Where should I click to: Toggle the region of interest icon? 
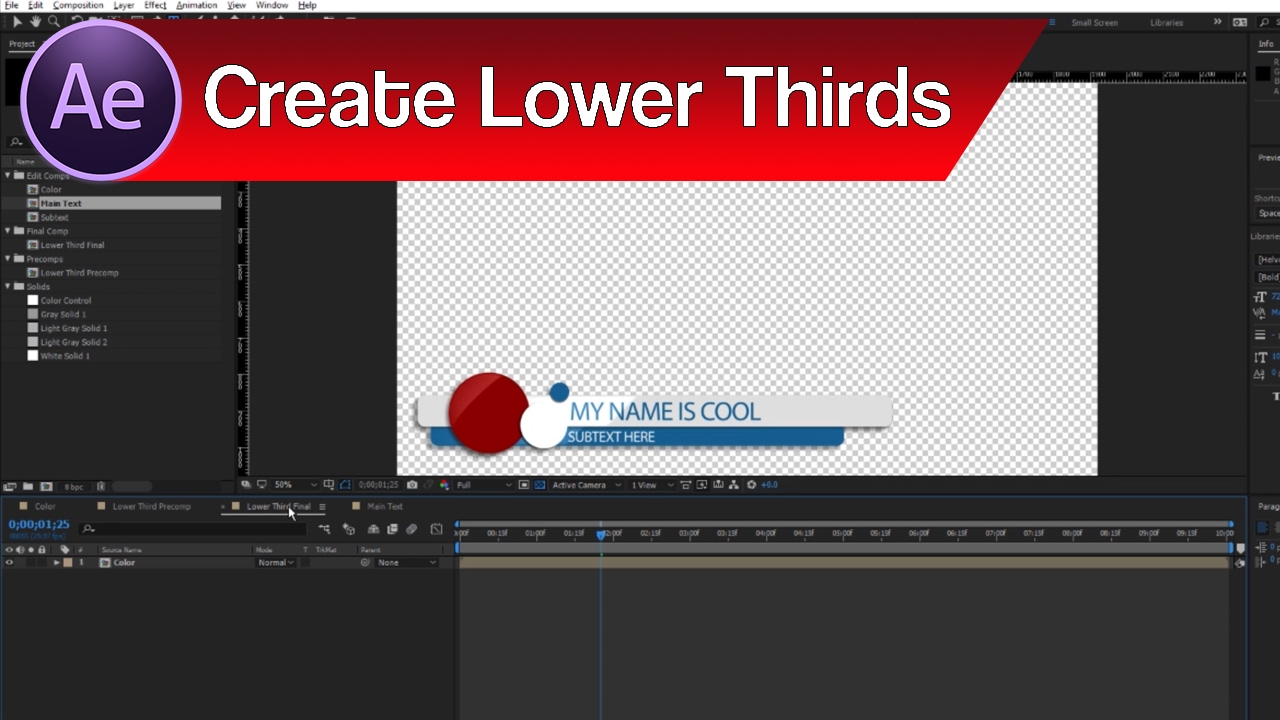coord(524,485)
